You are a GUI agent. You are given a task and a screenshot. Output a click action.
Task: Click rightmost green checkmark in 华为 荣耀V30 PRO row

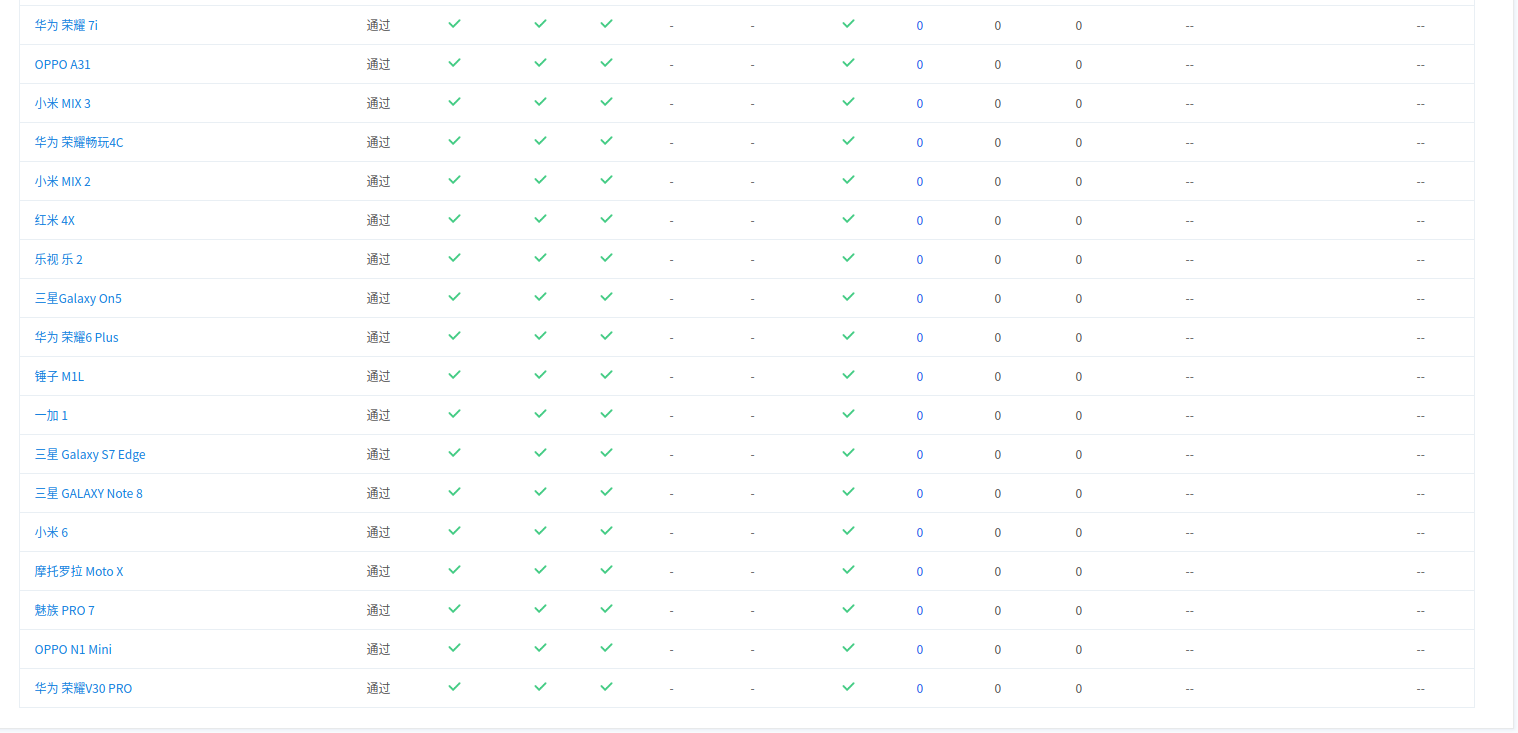pos(848,686)
